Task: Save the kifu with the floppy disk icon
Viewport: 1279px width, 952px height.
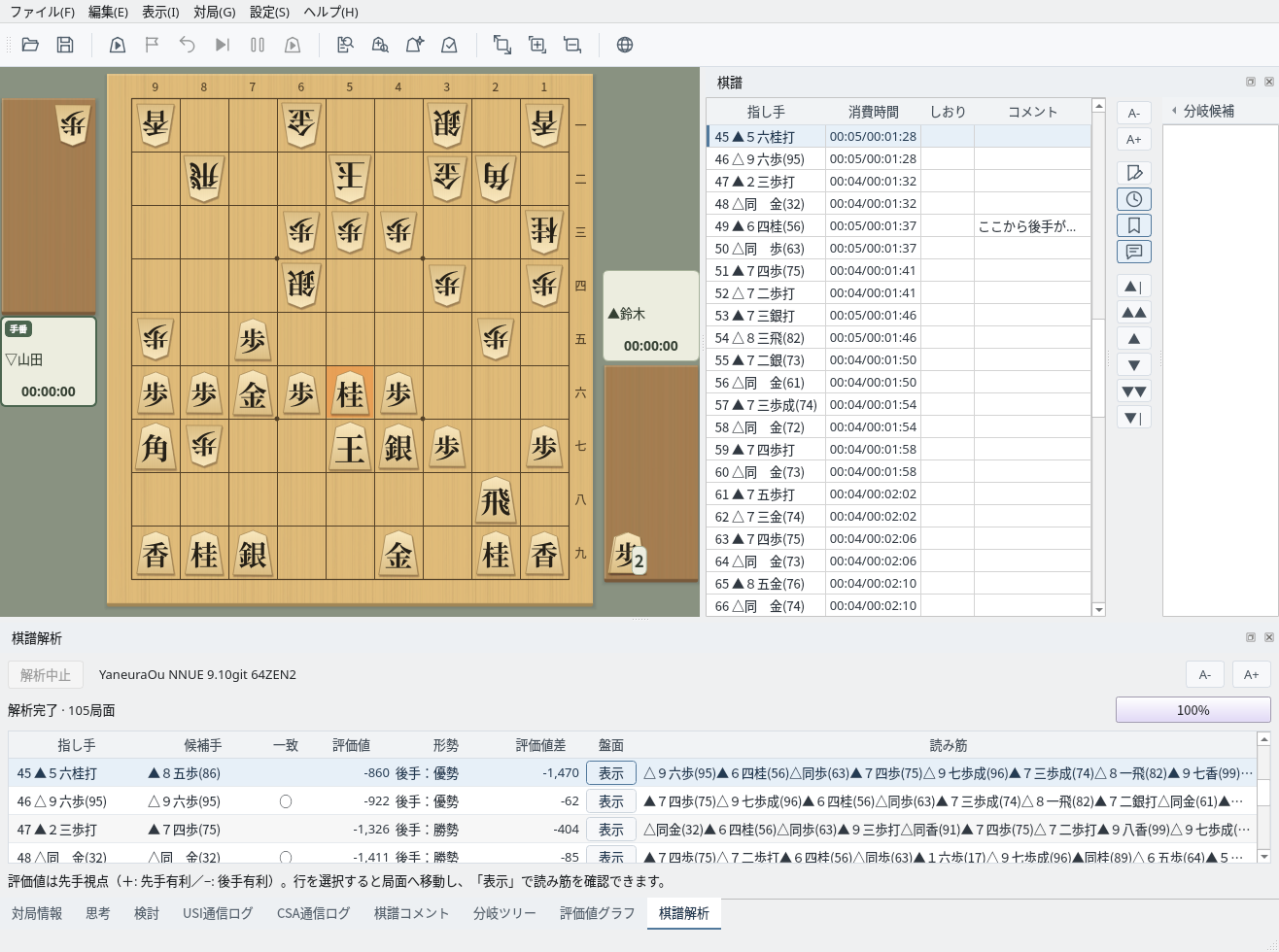Action: click(x=65, y=45)
